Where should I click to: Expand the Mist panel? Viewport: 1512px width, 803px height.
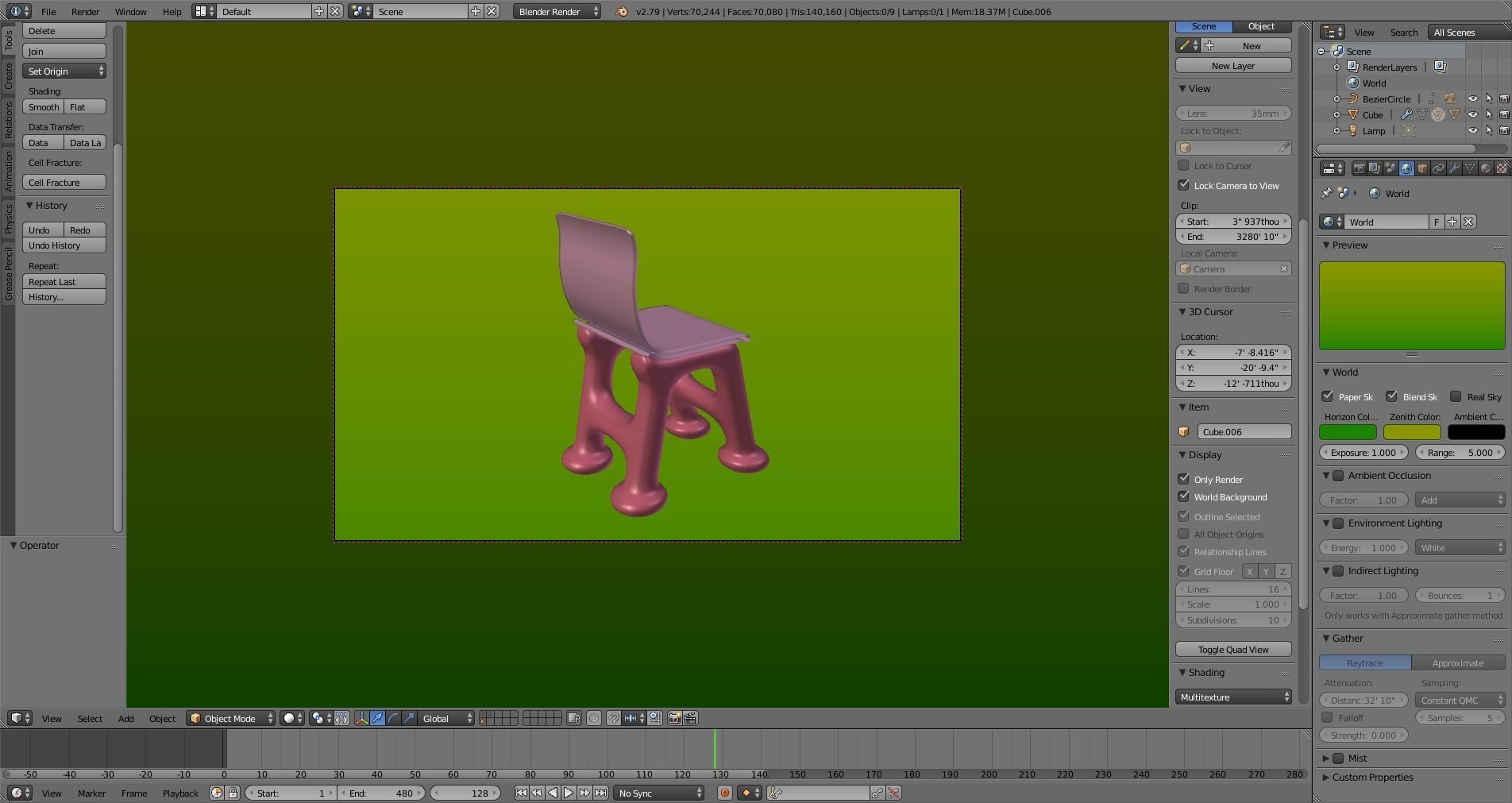1325,758
